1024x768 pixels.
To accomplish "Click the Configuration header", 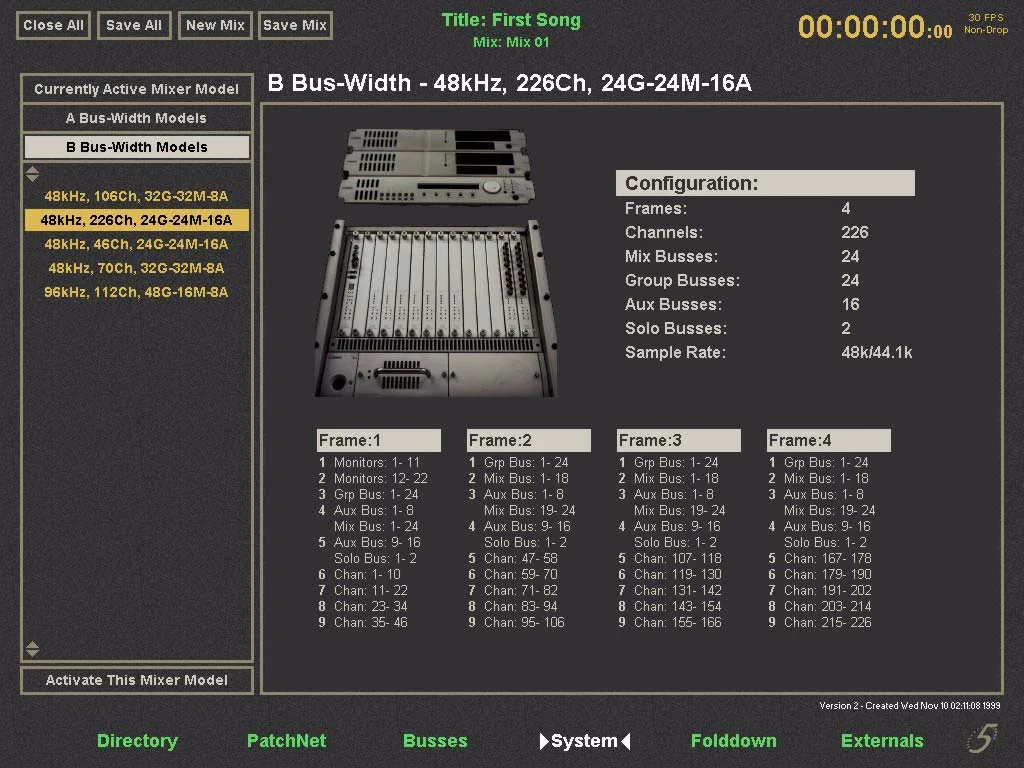I will [765, 183].
